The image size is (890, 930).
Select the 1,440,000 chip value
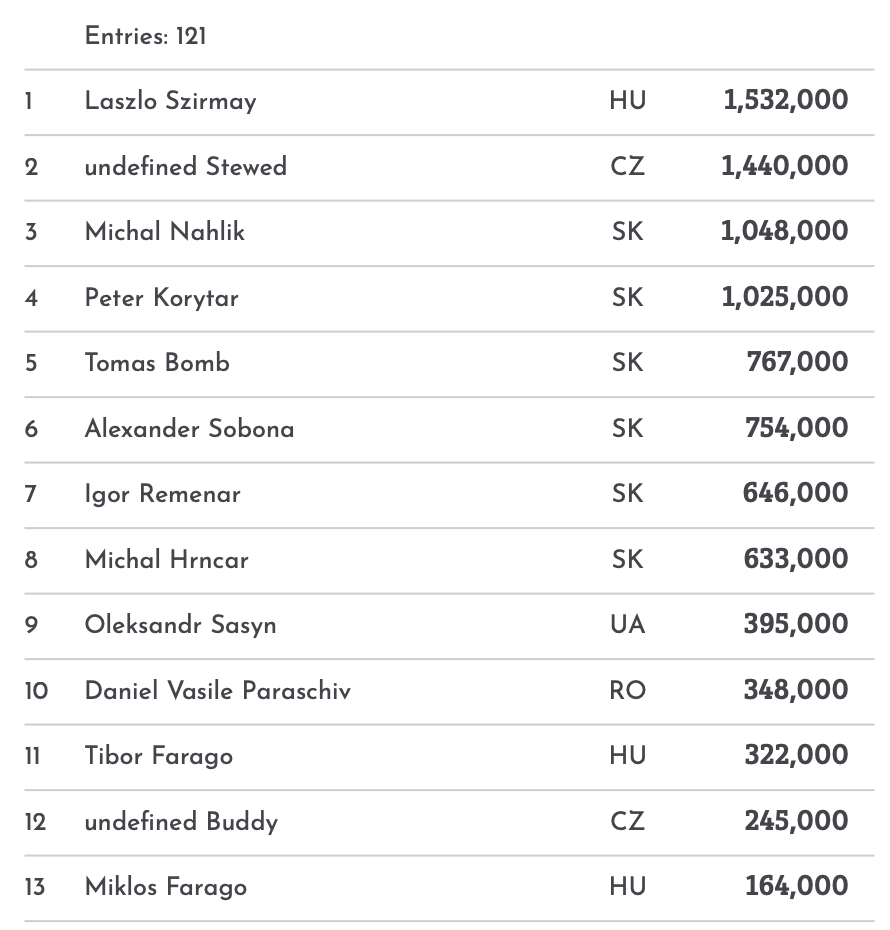pyautogui.click(x=784, y=166)
